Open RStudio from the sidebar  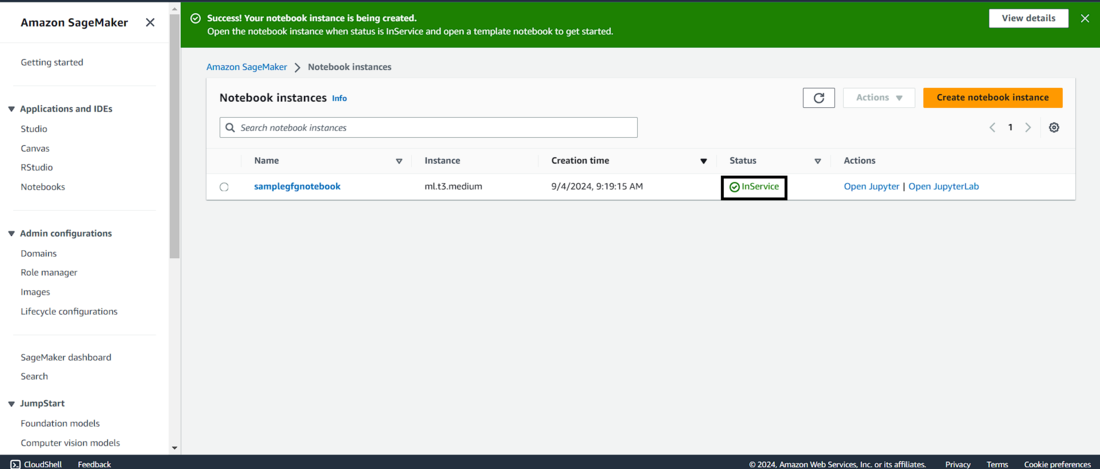point(36,168)
